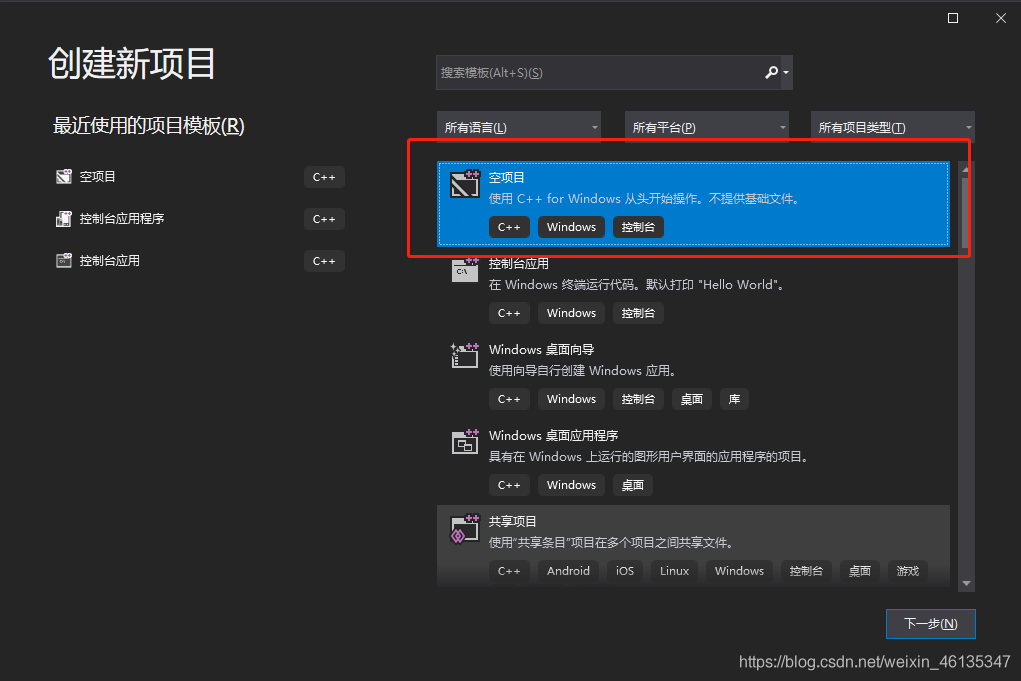Open the 所有语言 dropdown
Screen dimensions: 1021x681
[519, 126]
